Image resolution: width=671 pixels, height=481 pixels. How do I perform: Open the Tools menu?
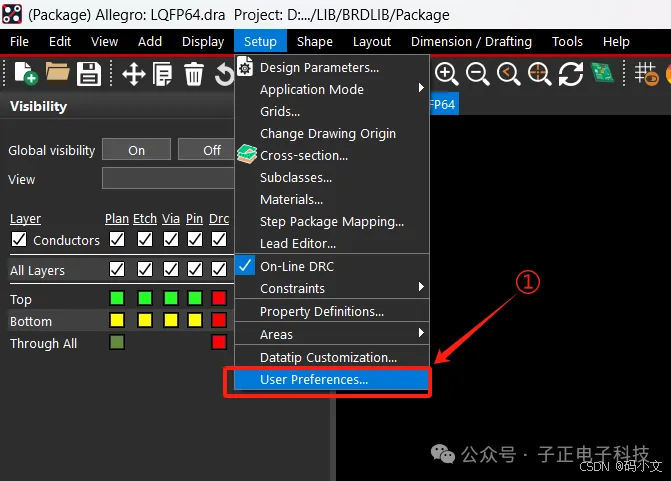567,42
